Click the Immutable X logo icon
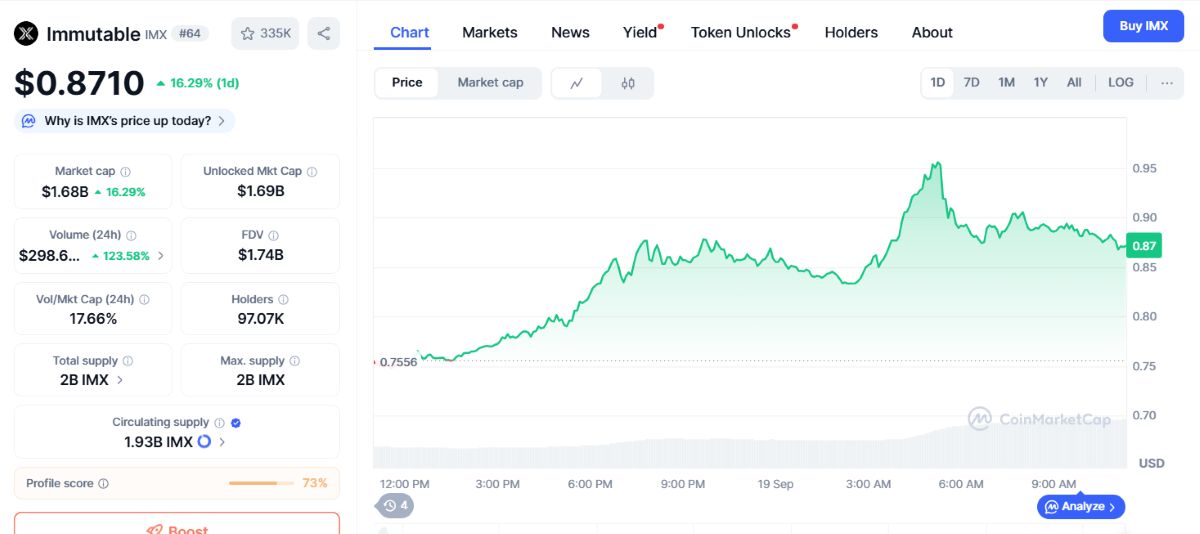This screenshot has width=1200, height=534. [26, 34]
